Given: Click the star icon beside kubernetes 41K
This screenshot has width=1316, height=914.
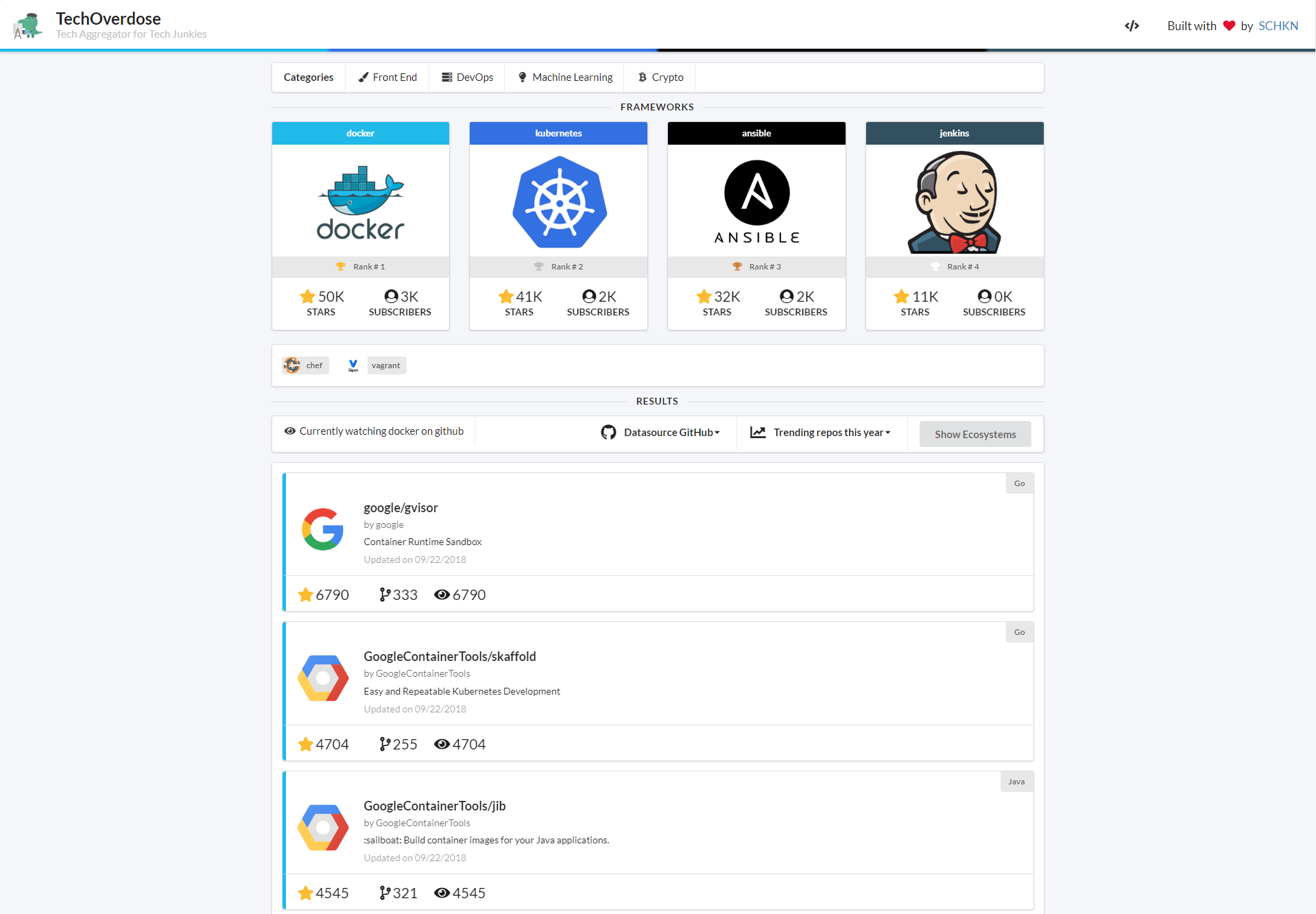Looking at the screenshot, I should (x=506, y=296).
